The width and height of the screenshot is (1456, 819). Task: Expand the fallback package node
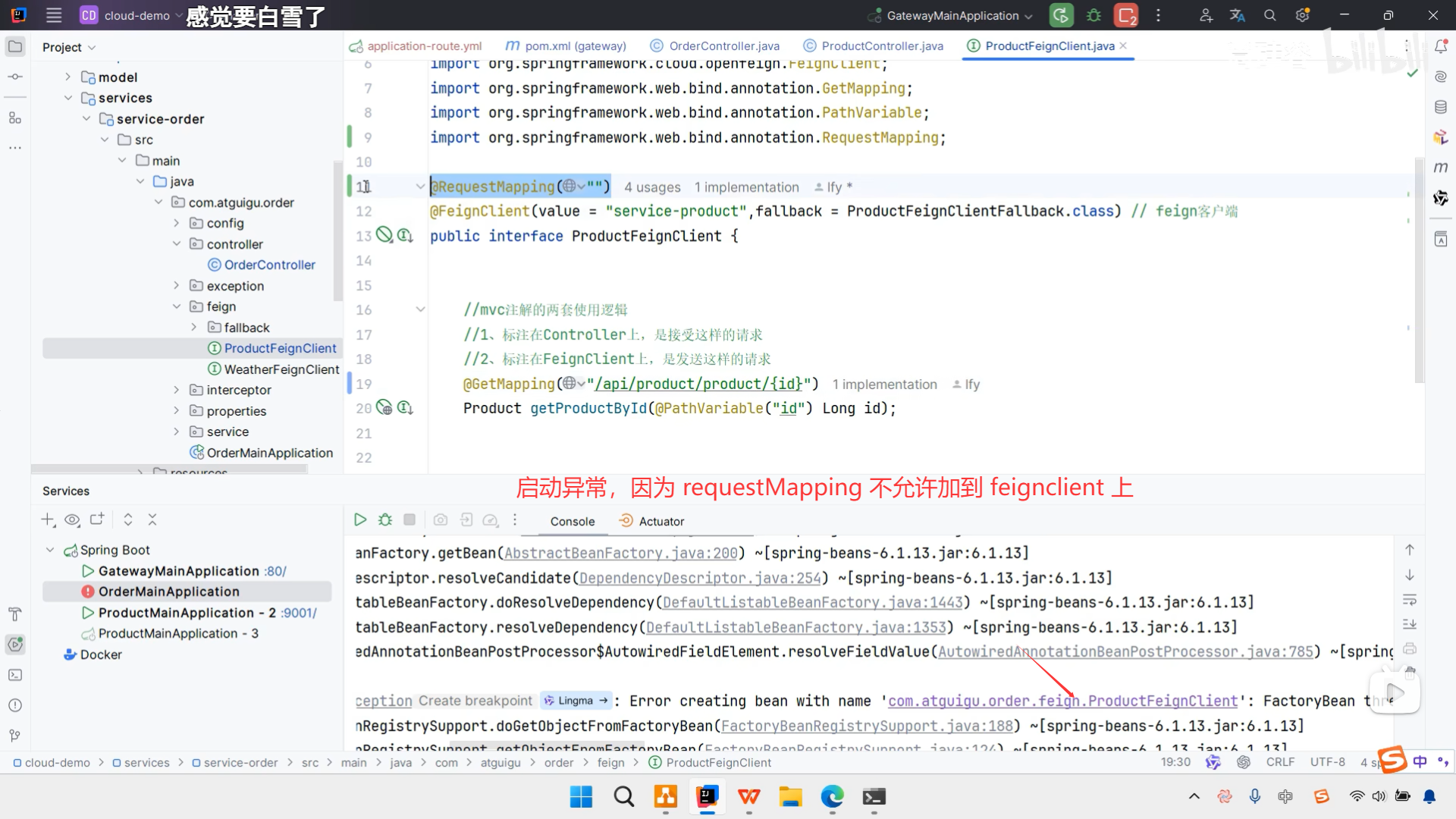(194, 328)
